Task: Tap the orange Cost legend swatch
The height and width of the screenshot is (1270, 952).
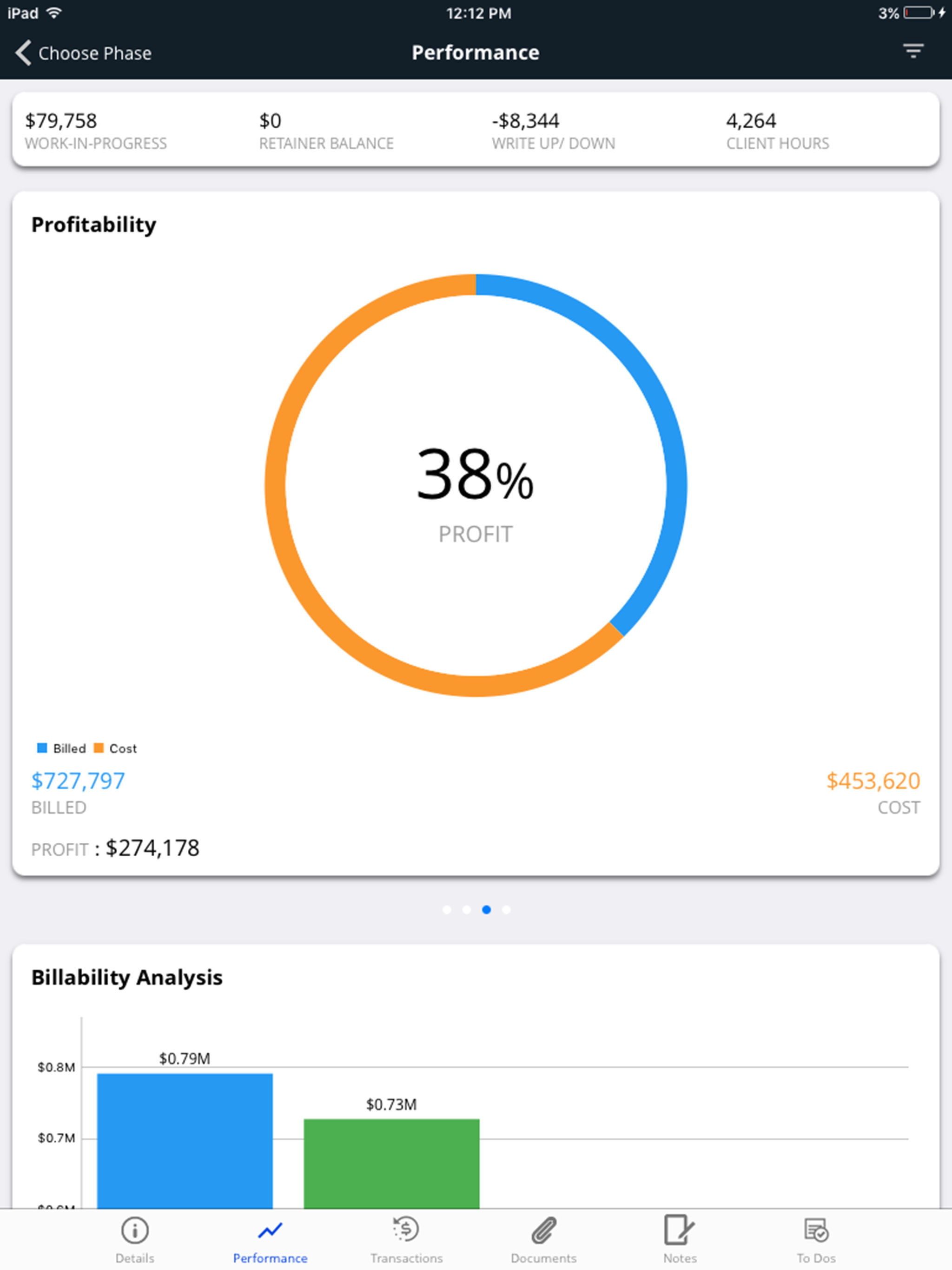Action: 98,748
